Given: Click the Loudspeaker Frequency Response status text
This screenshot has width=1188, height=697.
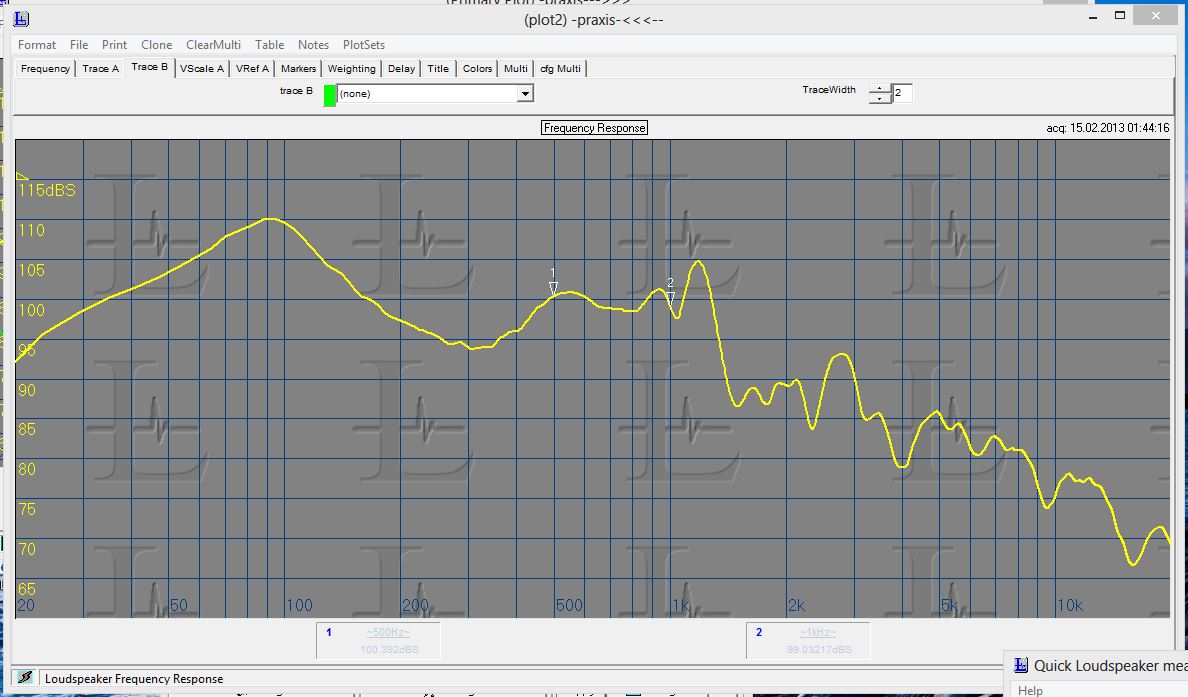Looking at the screenshot, I should 134,679.
